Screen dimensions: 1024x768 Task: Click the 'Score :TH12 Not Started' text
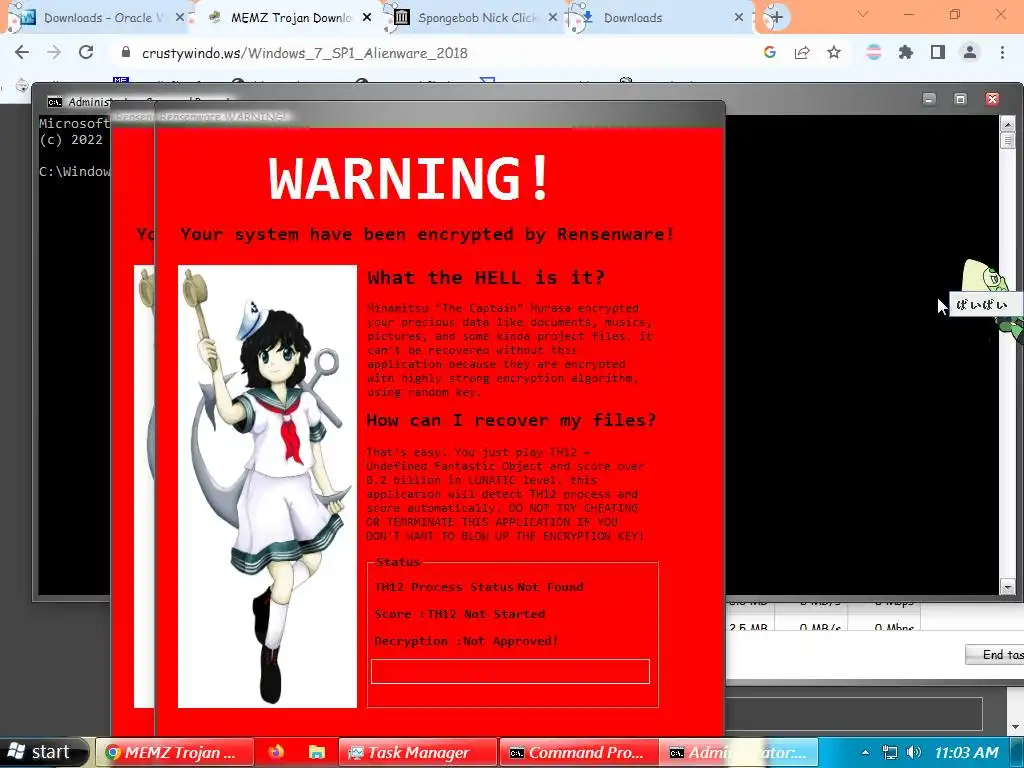click(x=460, y=614)
